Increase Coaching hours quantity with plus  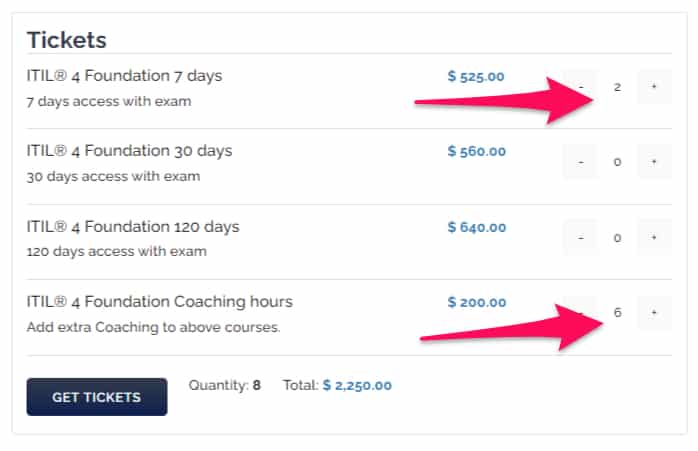pos(654,313)
